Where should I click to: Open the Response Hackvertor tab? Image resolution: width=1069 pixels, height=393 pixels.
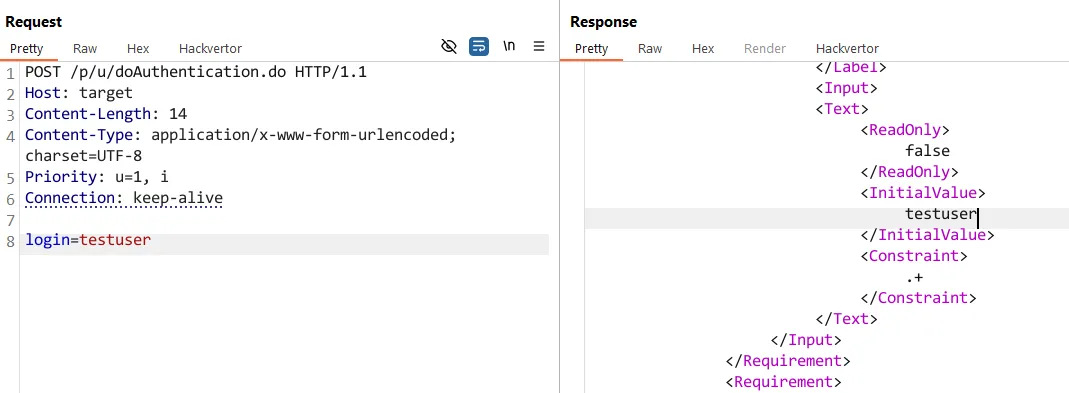click(847, 48)
